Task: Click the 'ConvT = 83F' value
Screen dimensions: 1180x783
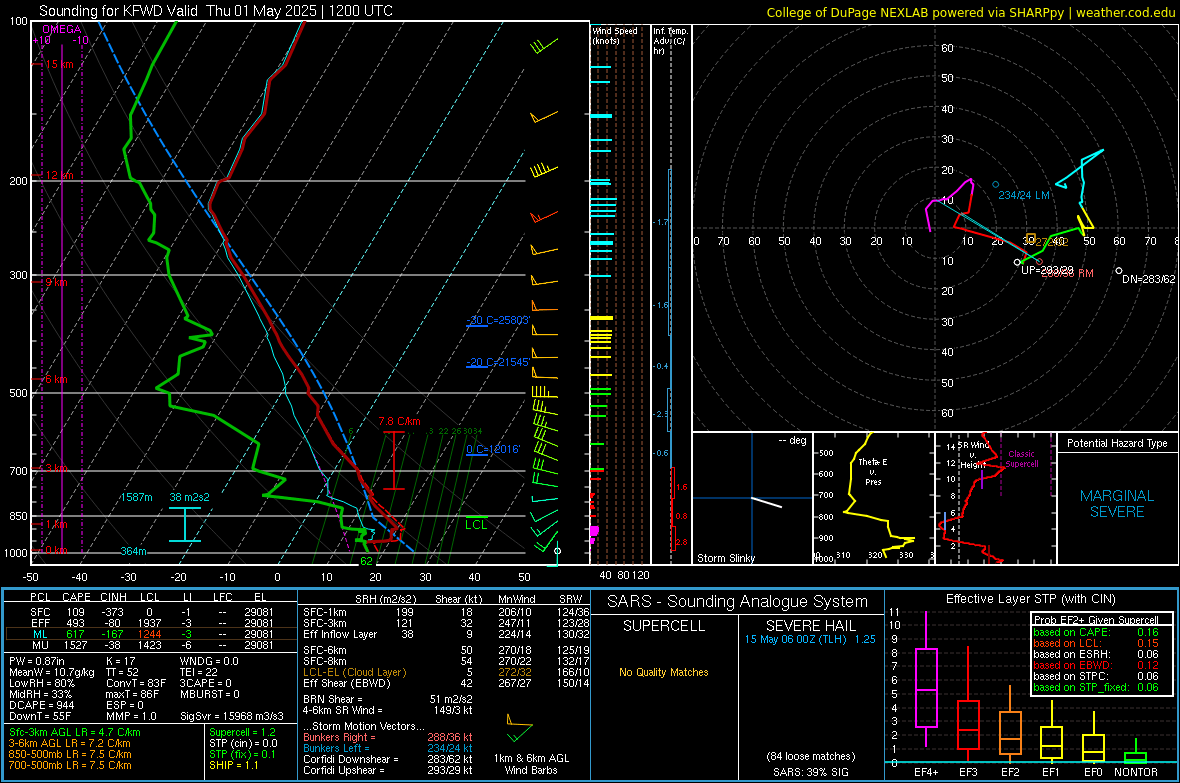Action: pos(136,683)
